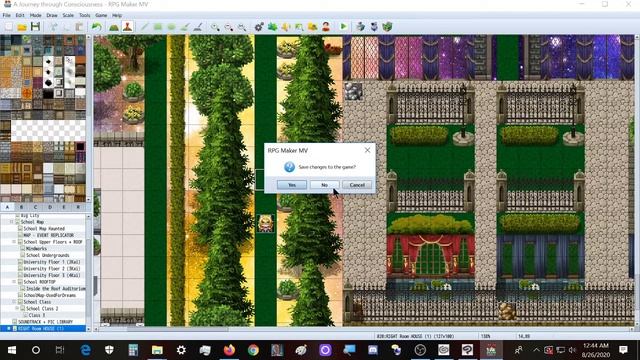
Task: Select the Shadow Pen tool
Action: [x=198, y=27]
